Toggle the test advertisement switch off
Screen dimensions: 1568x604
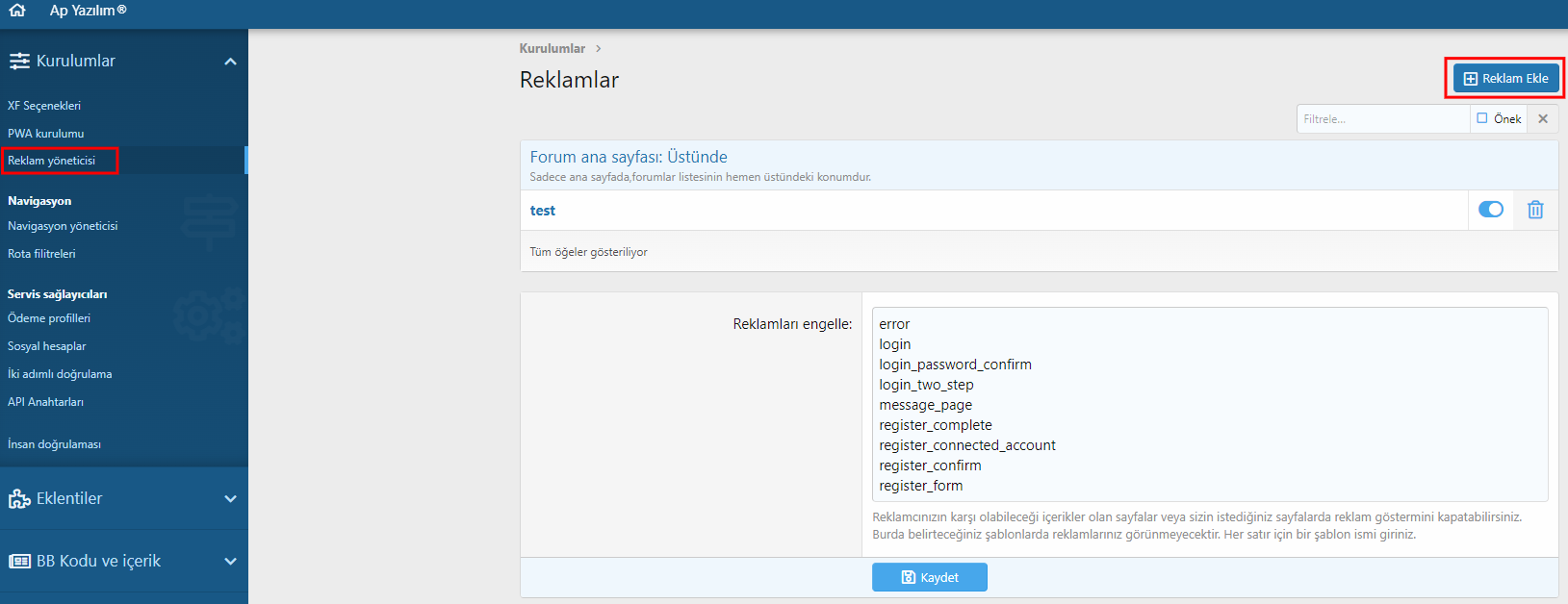click(1491, 210)
